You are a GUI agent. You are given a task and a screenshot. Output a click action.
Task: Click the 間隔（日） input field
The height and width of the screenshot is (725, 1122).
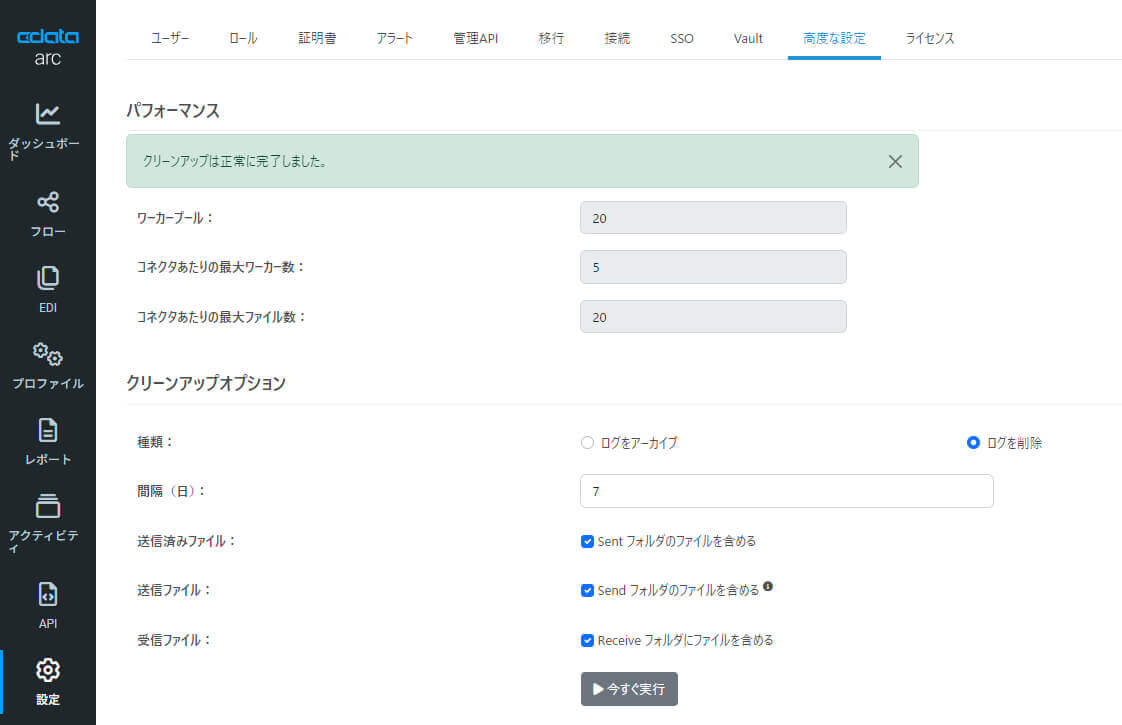click(786, 491)
